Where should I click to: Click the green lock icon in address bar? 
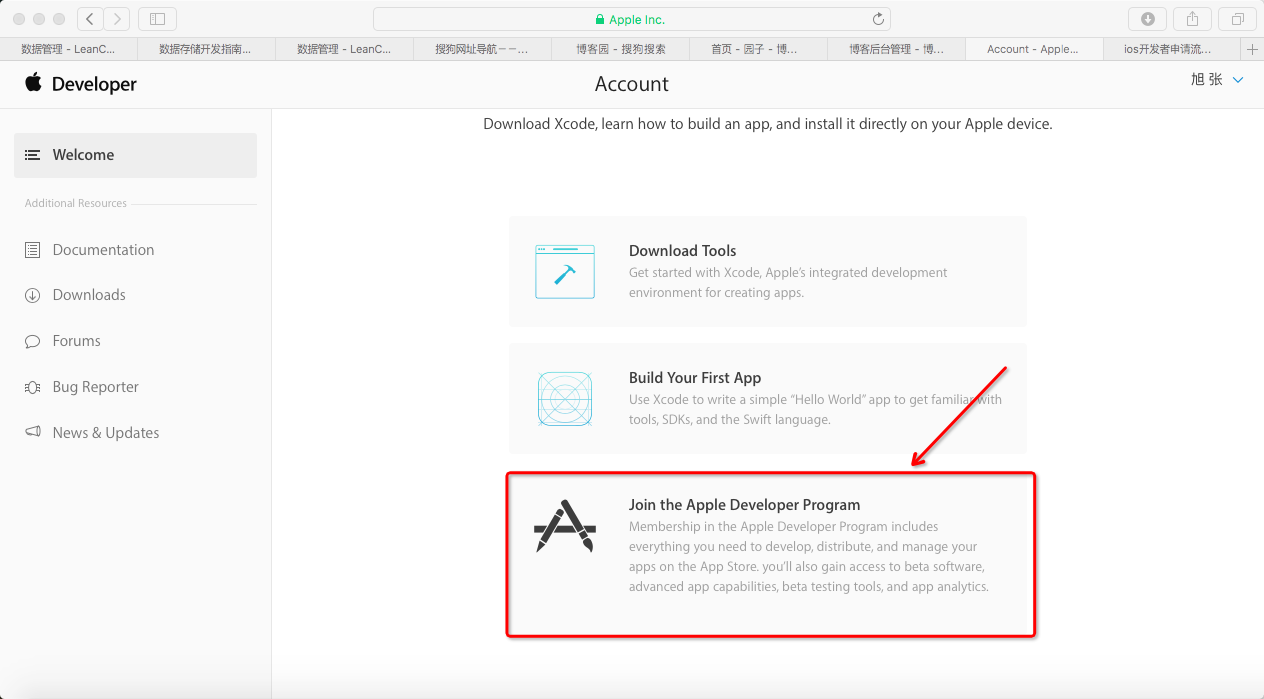(600, 20)
